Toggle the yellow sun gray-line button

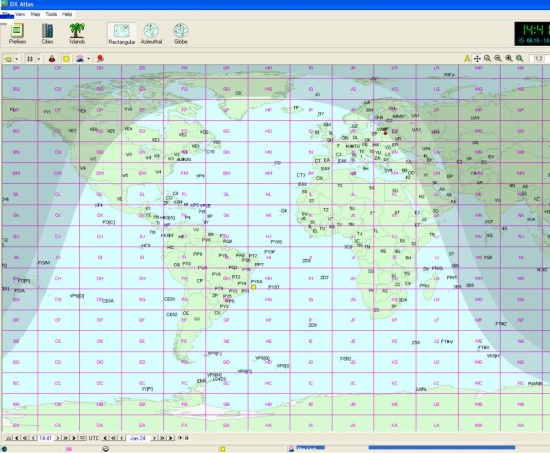click(66, 59)
